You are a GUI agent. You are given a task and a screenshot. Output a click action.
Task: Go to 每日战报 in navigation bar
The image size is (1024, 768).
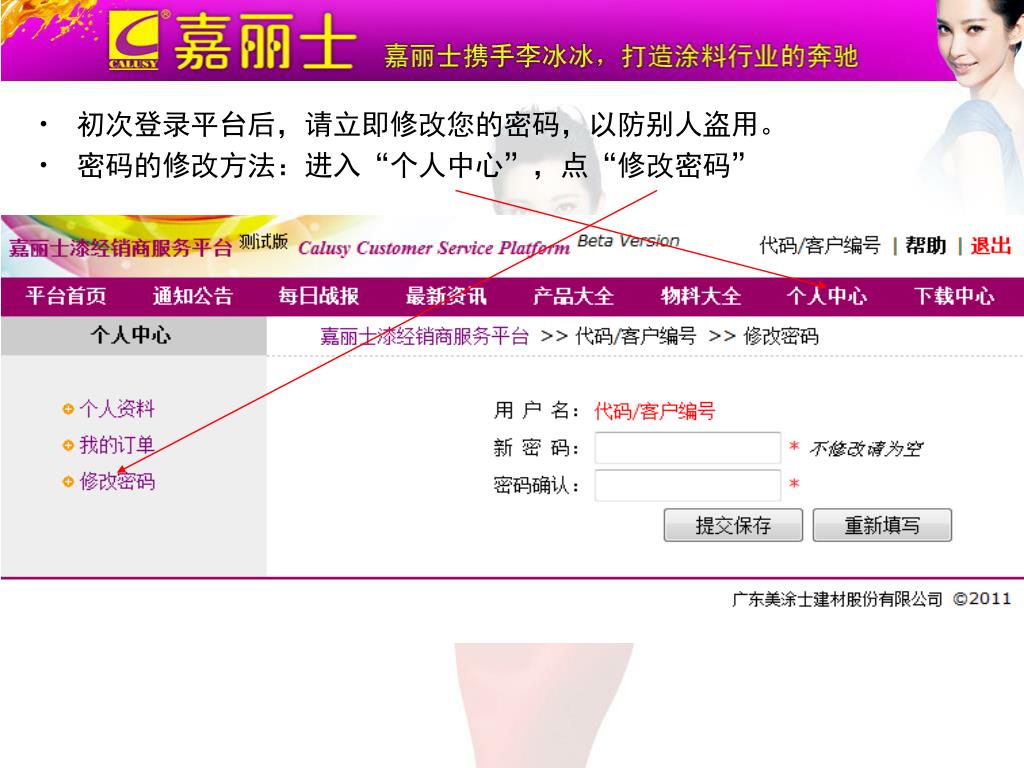click(319, 296)
